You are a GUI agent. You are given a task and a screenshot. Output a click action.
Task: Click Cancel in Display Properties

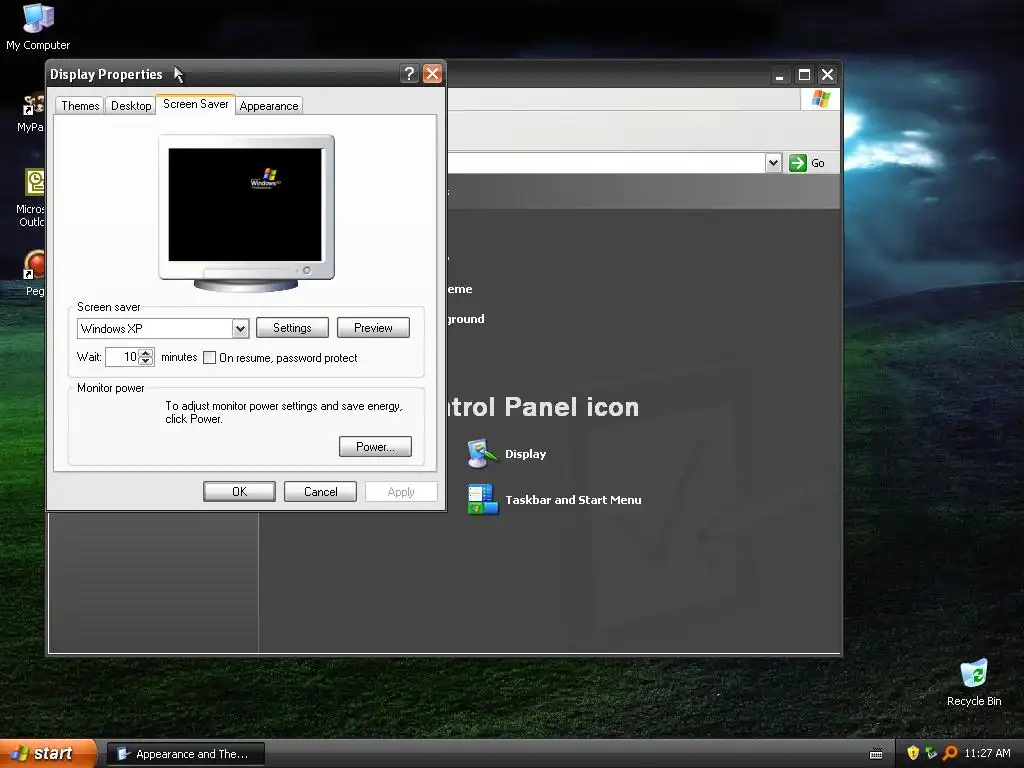320,492
